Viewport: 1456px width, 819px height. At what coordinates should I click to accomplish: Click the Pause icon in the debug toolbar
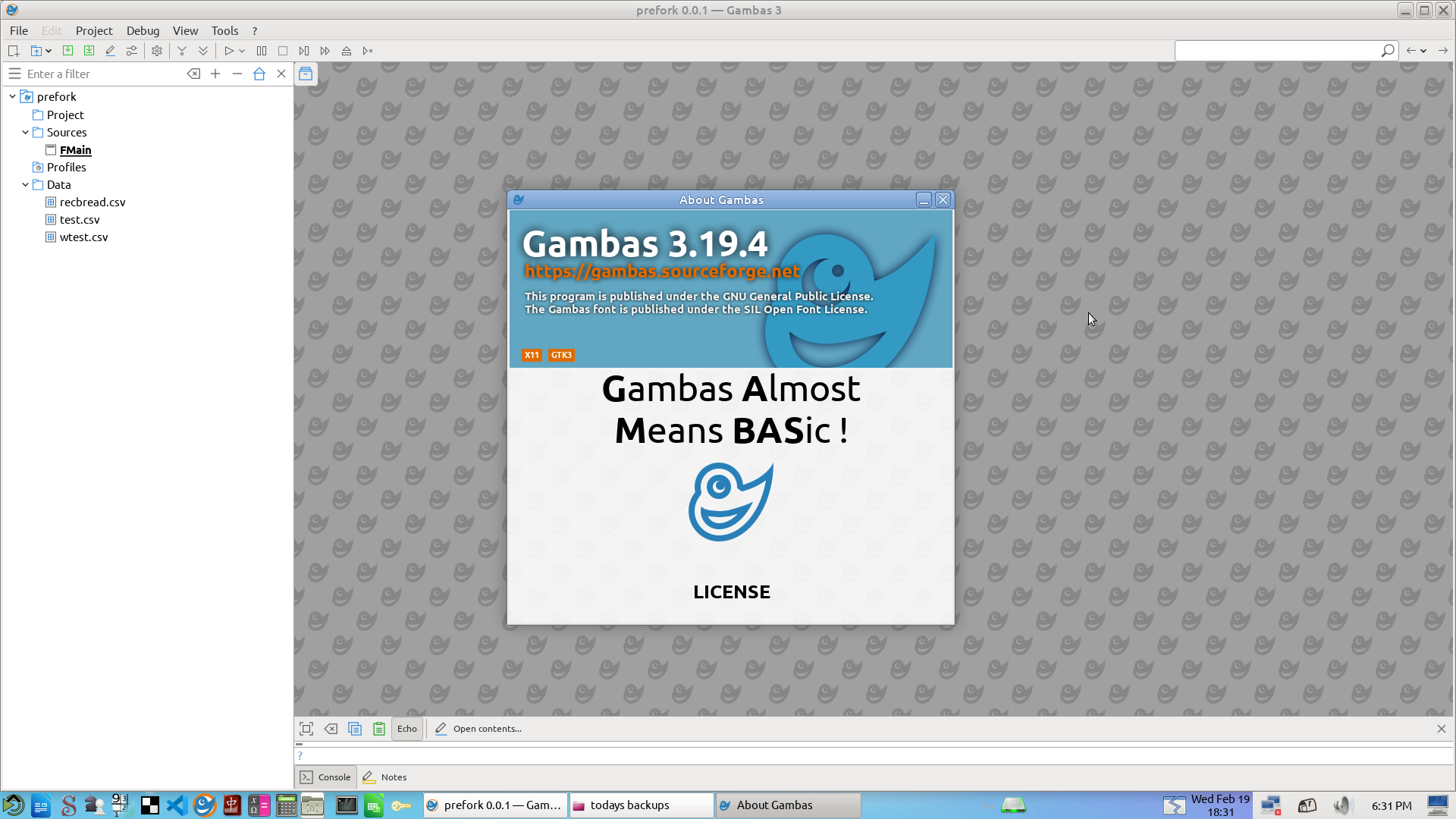[262, 51]
